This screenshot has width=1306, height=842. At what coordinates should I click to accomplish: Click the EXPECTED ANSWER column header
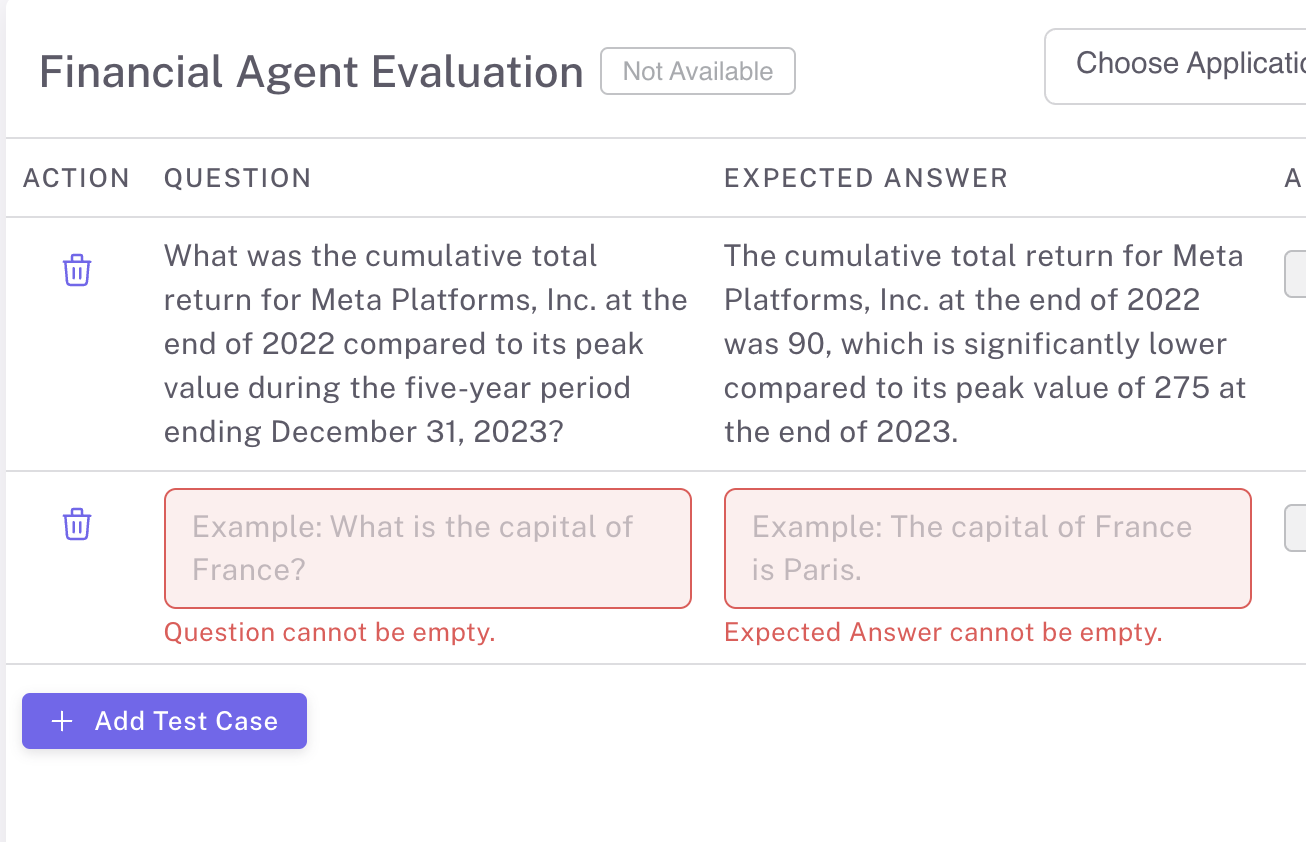(865, 178)
